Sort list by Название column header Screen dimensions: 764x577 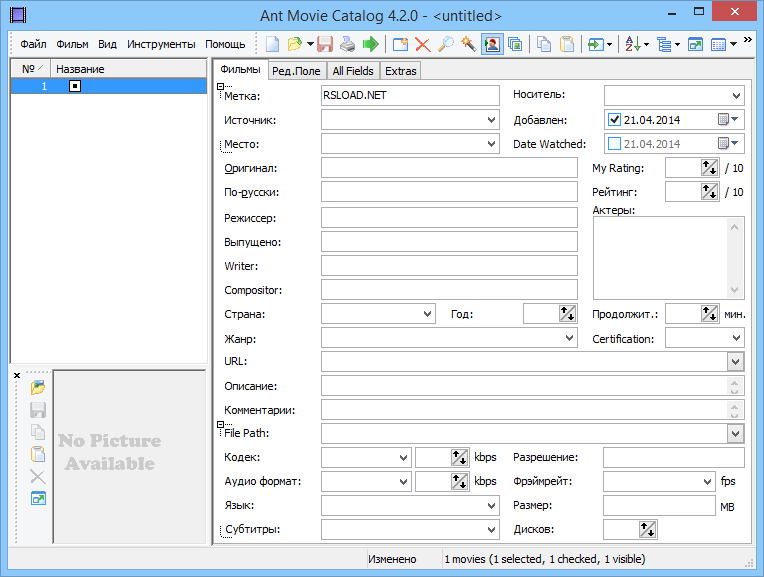tap(129, 69)
